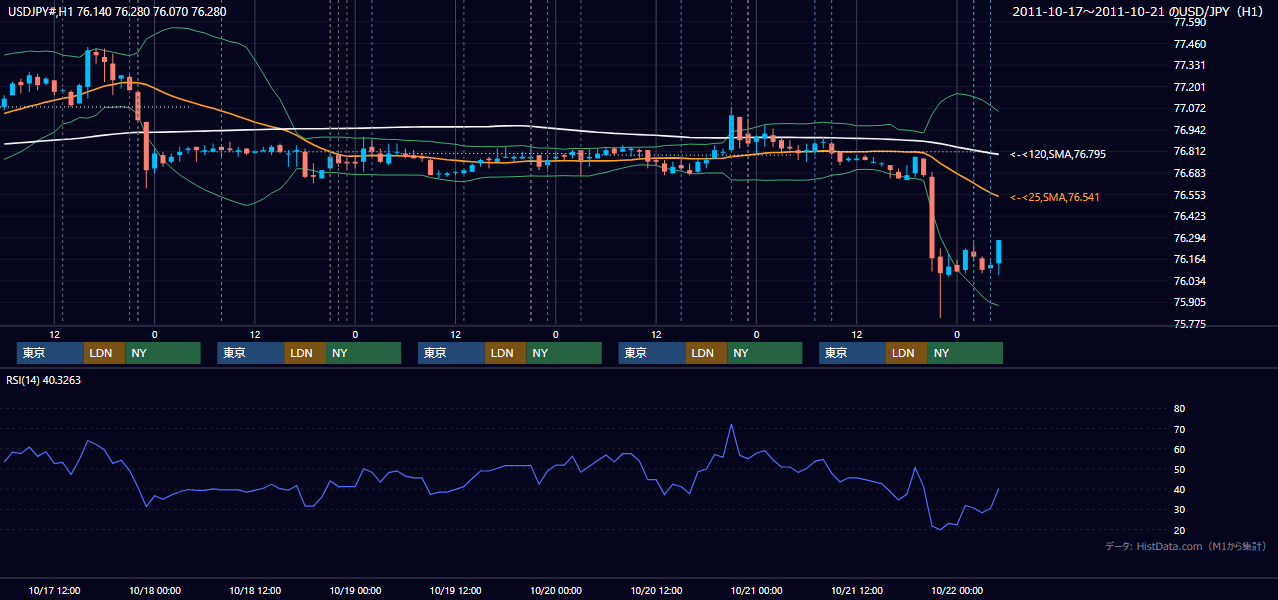
Task: Select the 10/20 12:00 time axis label
Action: [656, 590]
